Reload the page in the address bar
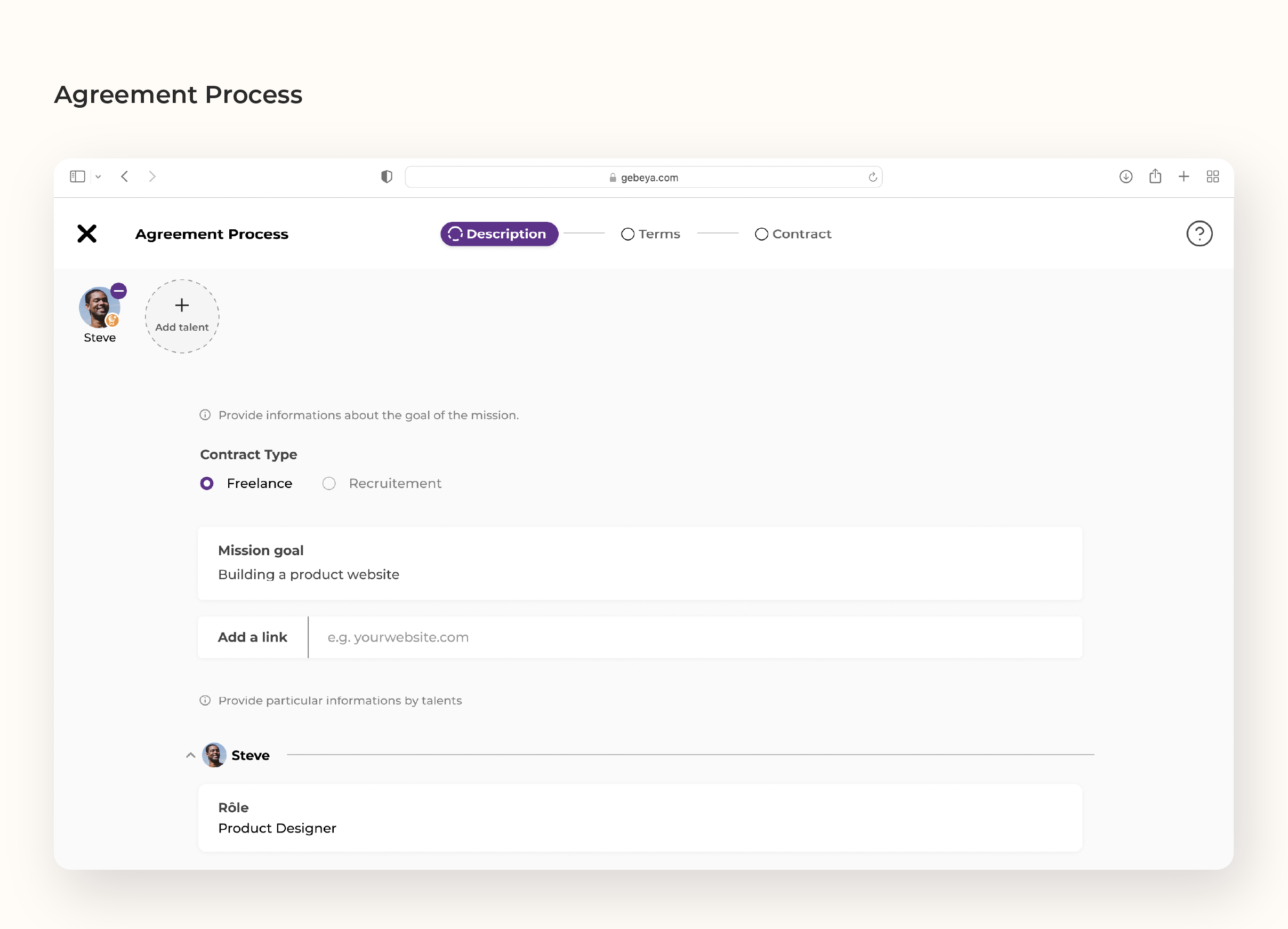This screenshot has width=1288, height=929. click(x=872, y=177)
